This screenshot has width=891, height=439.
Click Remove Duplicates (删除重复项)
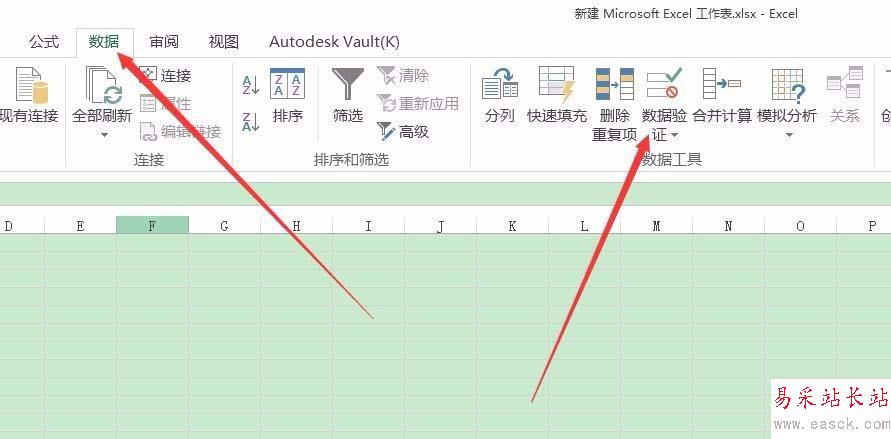click(614, 104)
